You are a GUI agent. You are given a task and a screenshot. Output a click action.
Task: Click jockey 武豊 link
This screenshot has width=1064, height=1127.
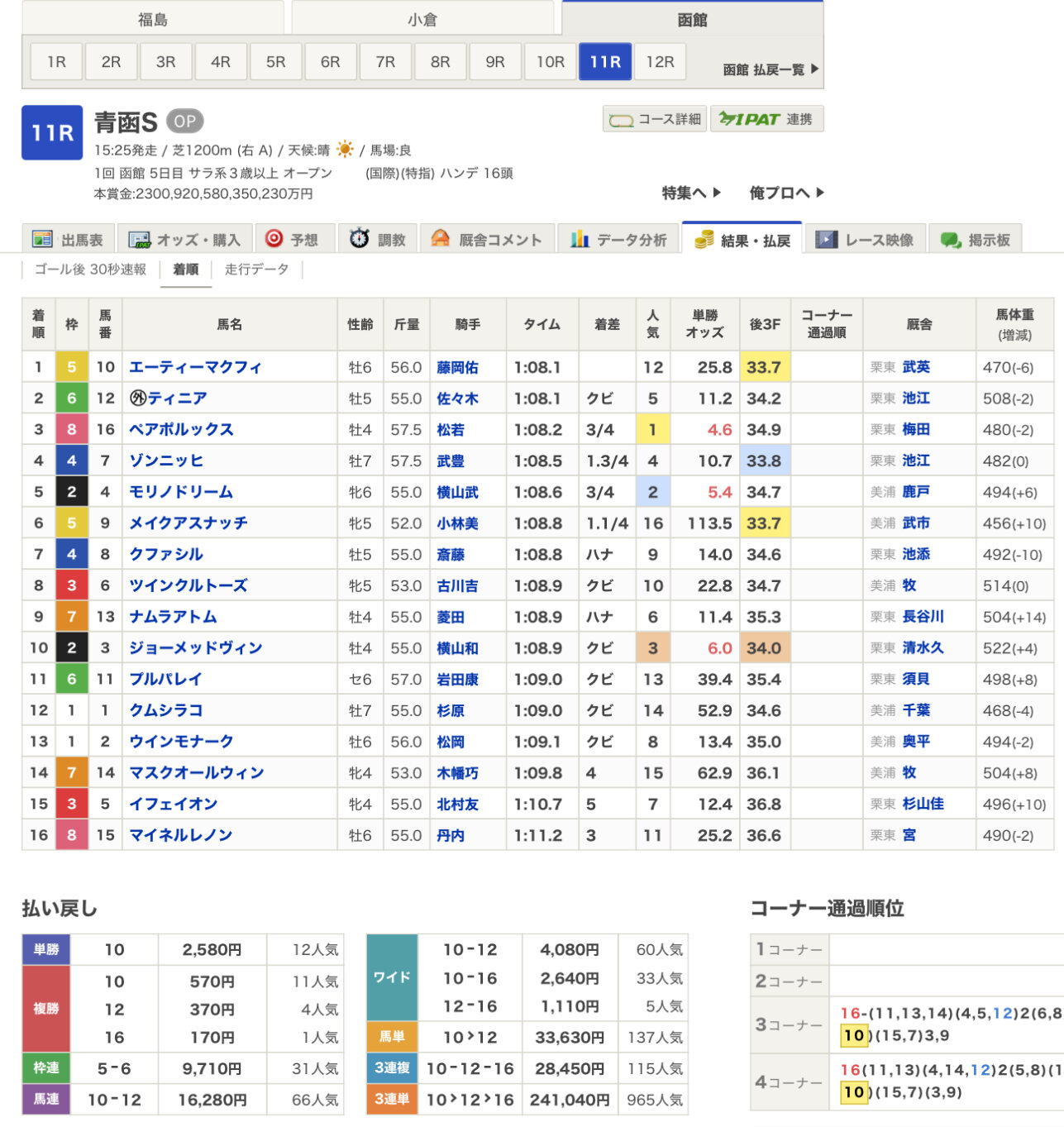pos(451,461)
